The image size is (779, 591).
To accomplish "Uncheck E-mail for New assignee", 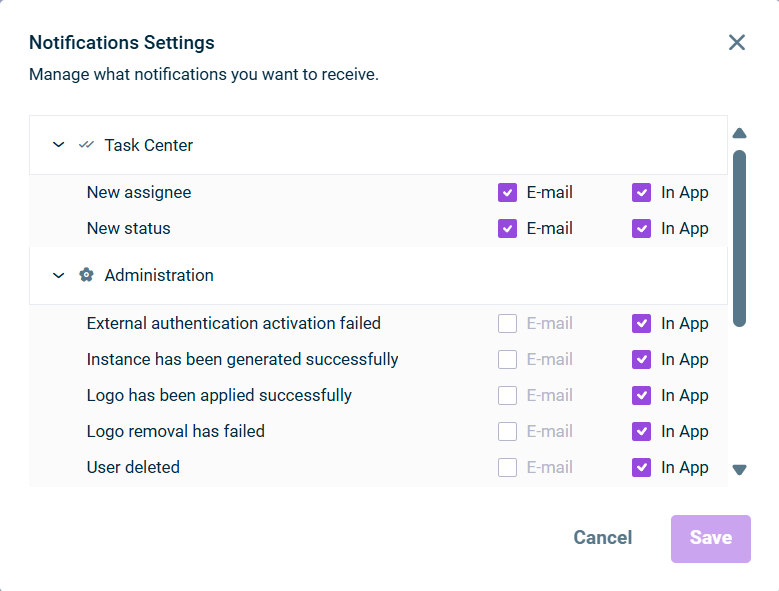I will (x=508, y=193).
